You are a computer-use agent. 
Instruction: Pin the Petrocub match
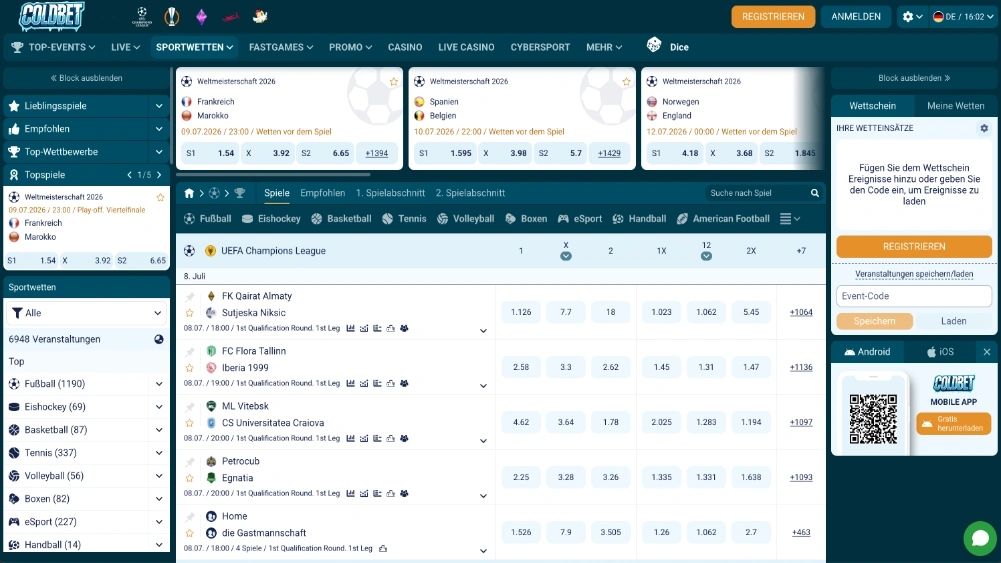(x=190, y=462)
